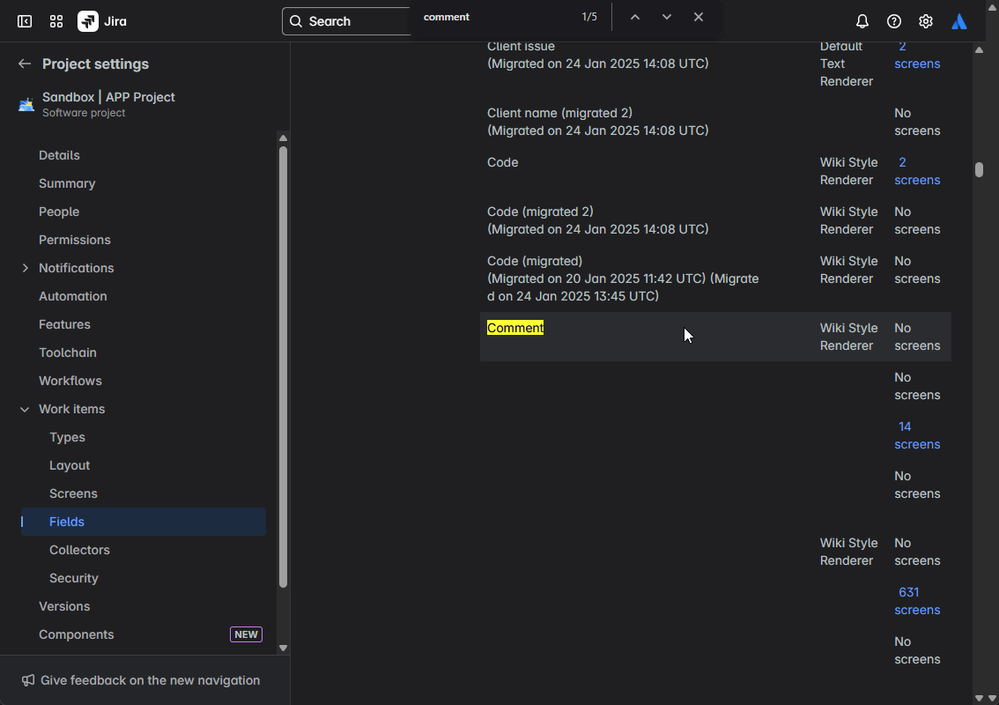Open Automation settings
This screenshot has width=999, height=705.
(73, 296)
